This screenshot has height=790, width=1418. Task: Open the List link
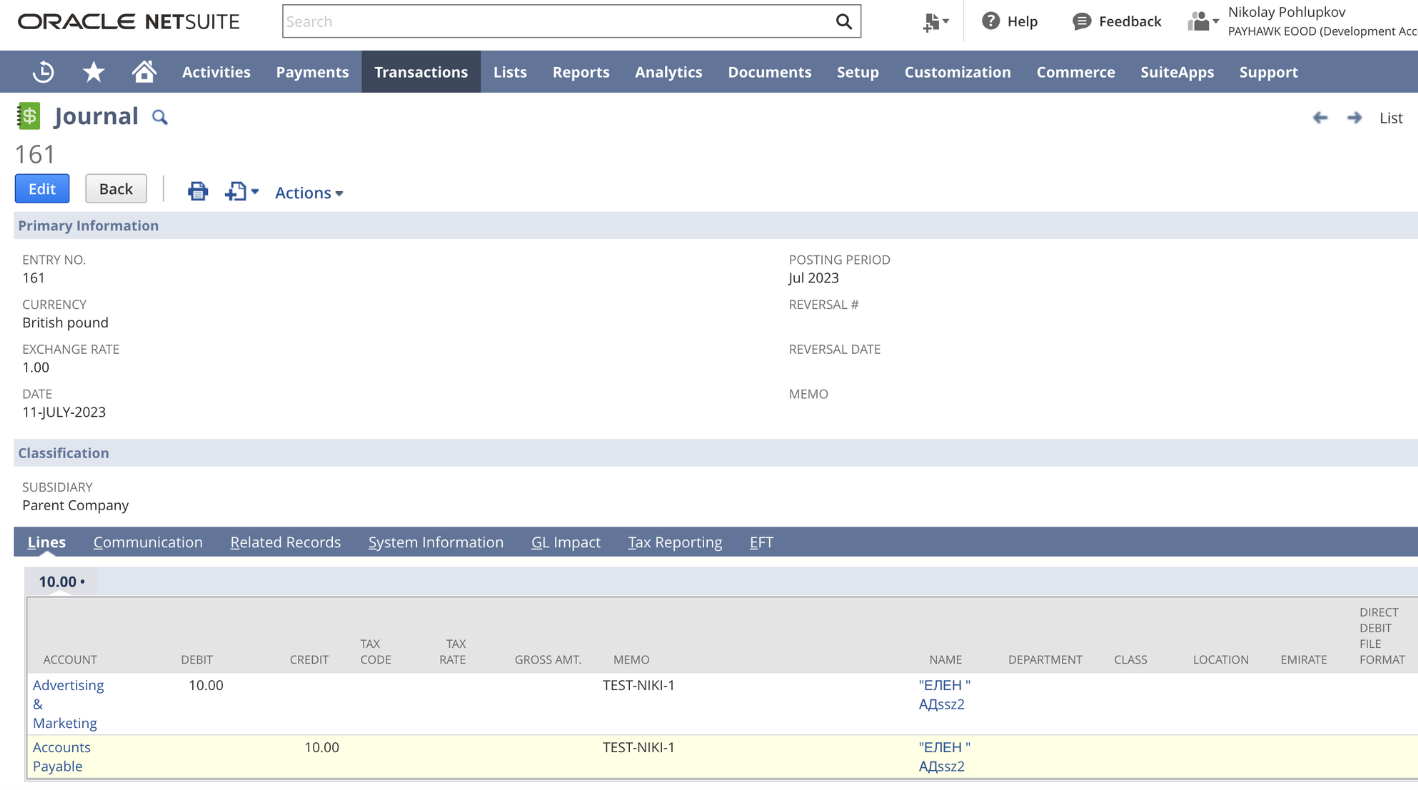point(1391,118)
